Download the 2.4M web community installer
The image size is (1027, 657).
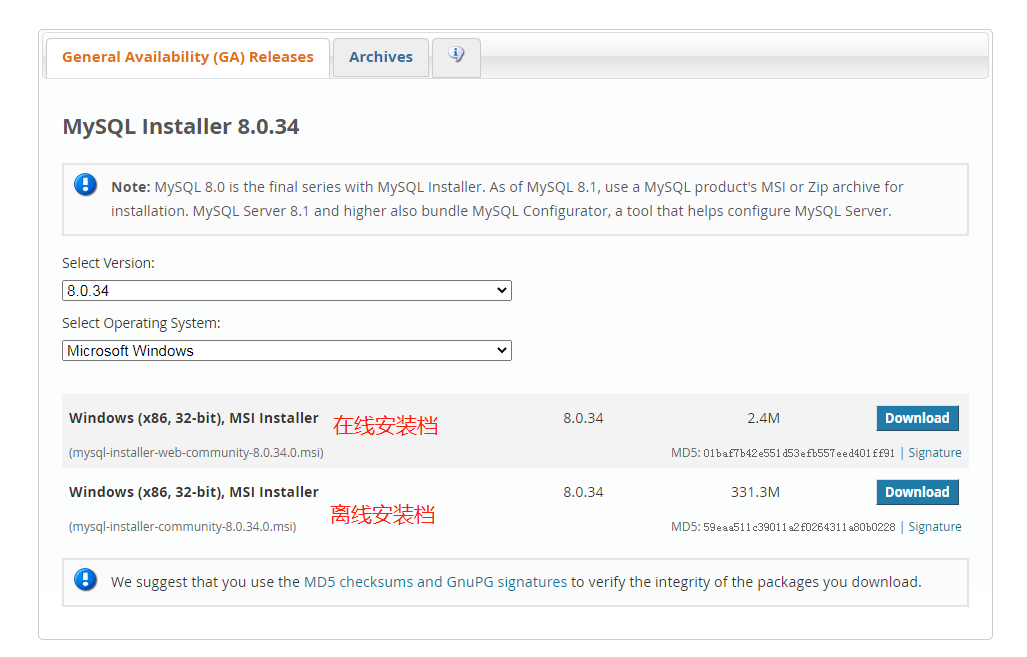(x=917, y=419)
